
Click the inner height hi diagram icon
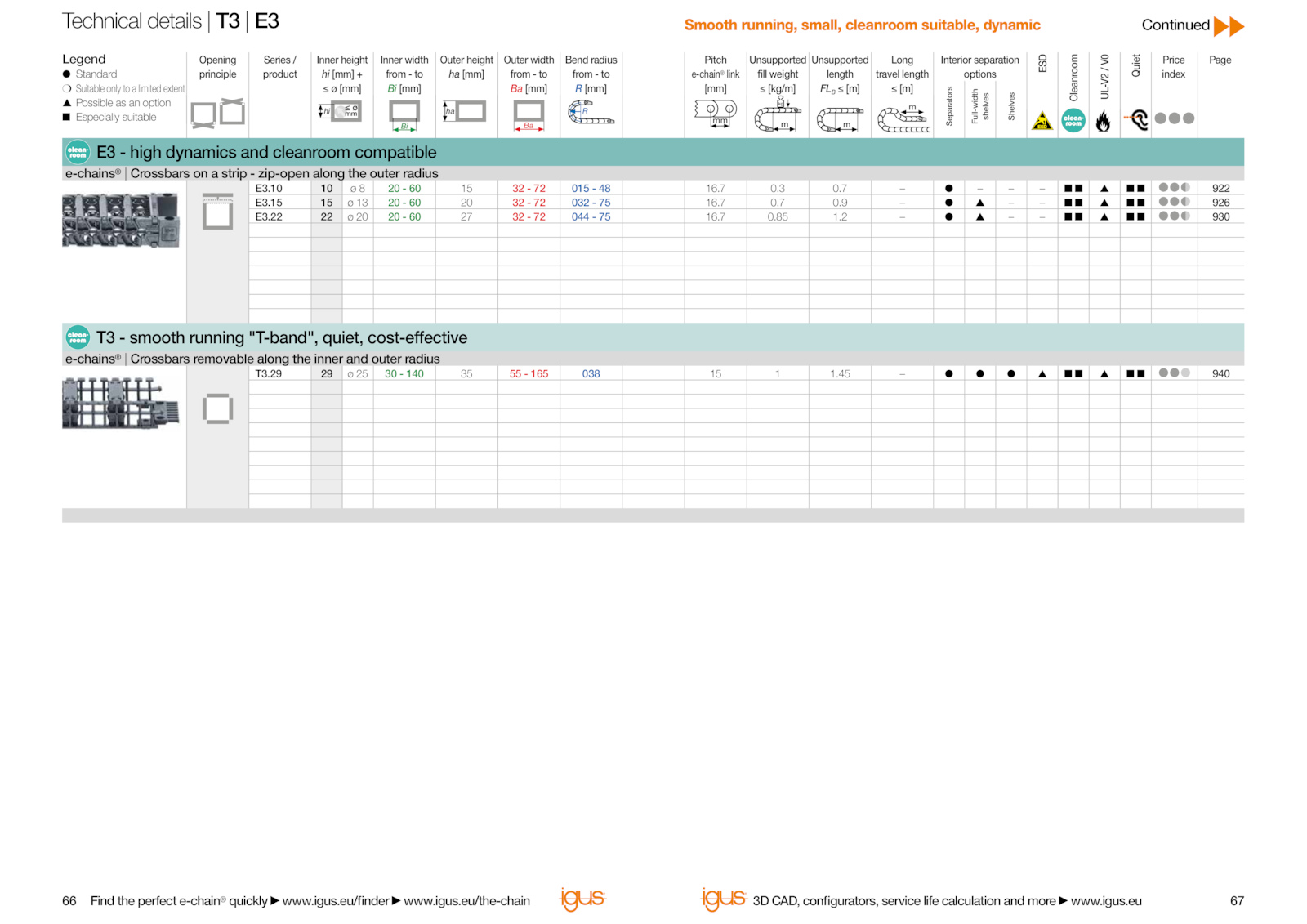click(340, 111)
